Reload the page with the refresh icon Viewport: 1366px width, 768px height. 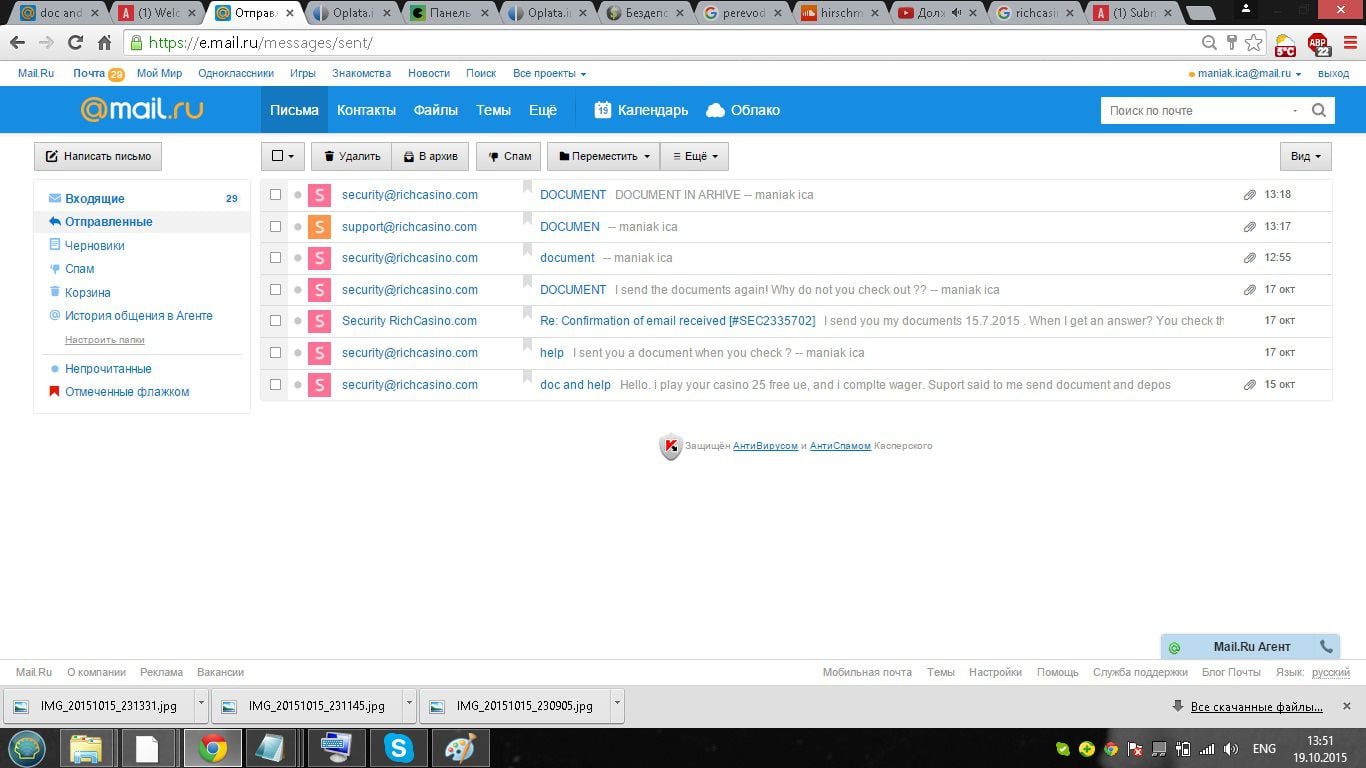point(75,43)
